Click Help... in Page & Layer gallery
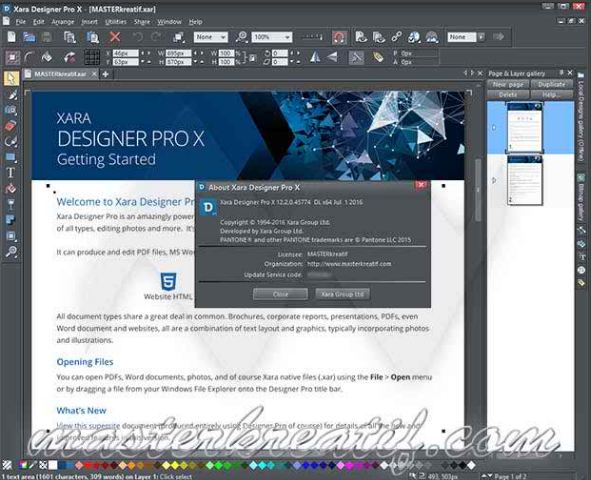This screenshot has height=480, width=591. 552,95
